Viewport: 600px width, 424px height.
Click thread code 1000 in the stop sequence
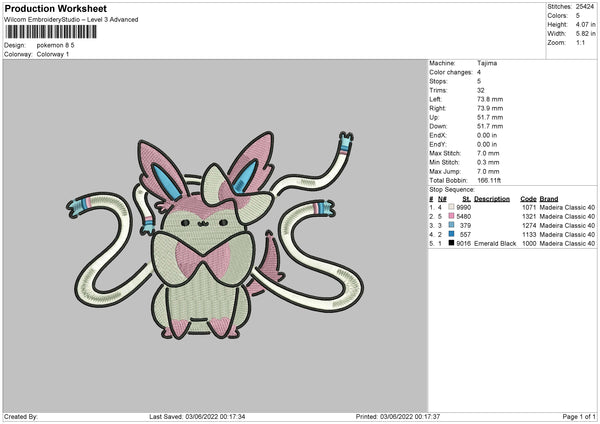click(x=529, y=244)
